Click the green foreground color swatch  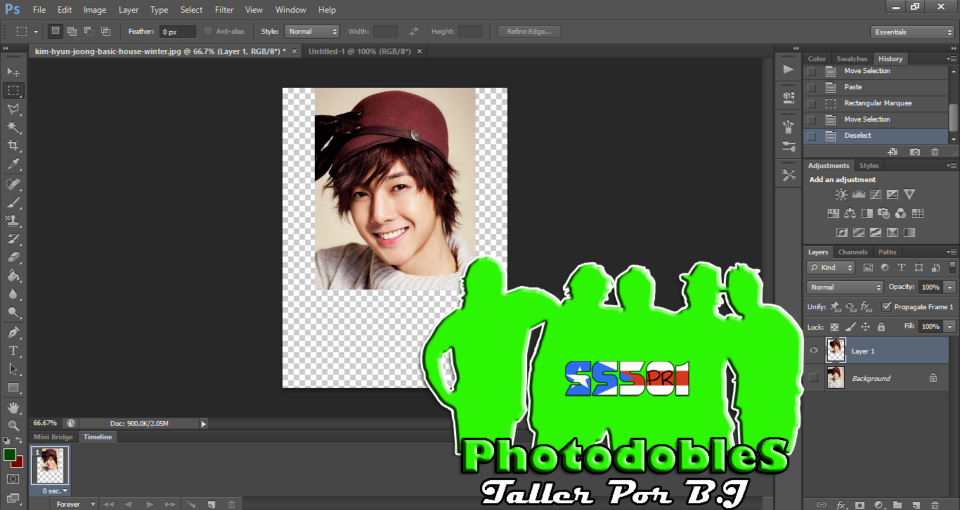click(9, 454)
